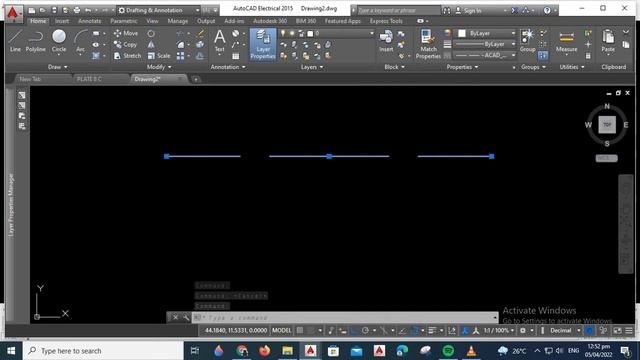Screen dimensions: 640x360
Task: Click the Undo arrow in quick access
Action: click(x=88, y=10)
